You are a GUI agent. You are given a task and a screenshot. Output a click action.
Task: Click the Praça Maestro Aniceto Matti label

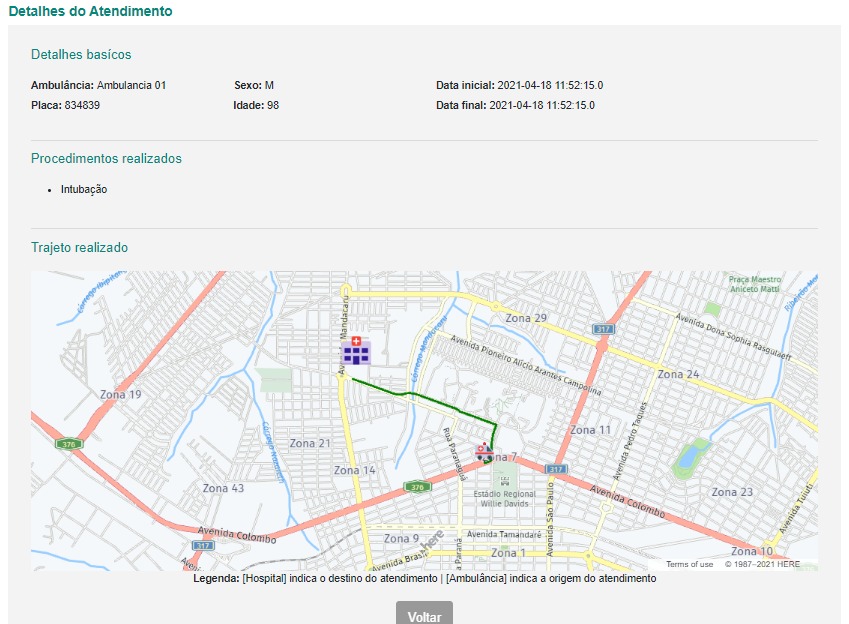[754, 284]
